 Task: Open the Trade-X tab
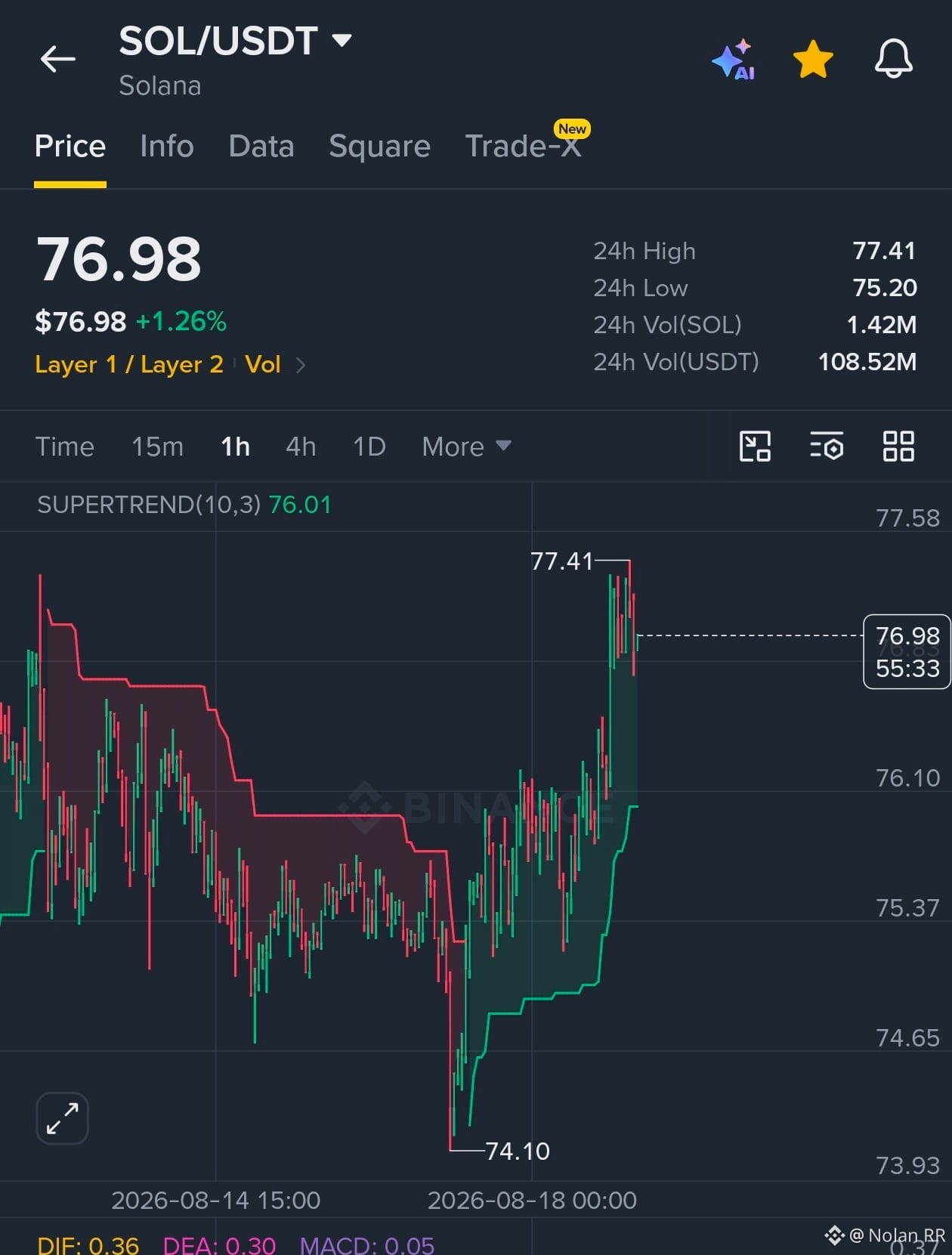click(x=524, y=147)
